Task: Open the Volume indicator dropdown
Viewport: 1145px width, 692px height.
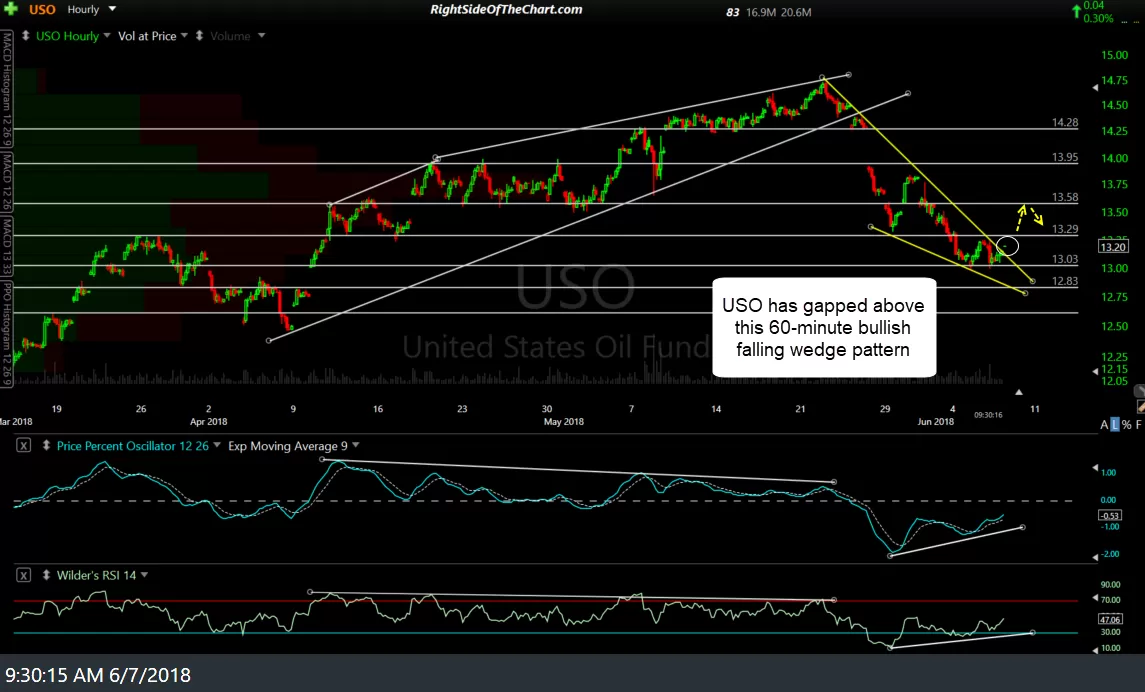Action: 261,36
